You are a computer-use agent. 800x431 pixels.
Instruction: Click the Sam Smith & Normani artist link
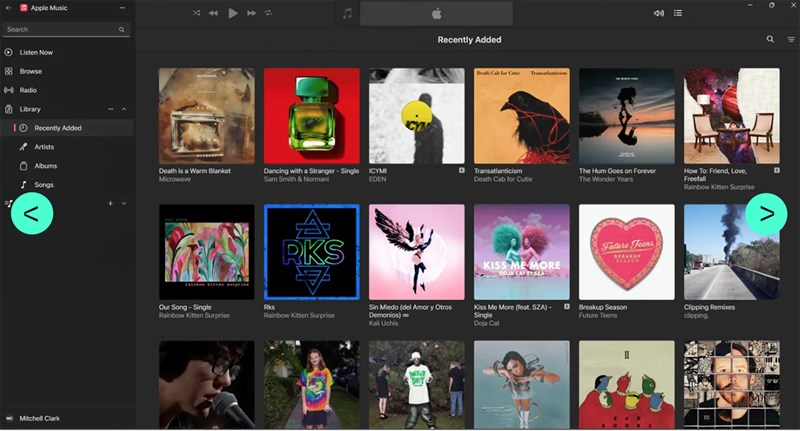tap(296, 180)
